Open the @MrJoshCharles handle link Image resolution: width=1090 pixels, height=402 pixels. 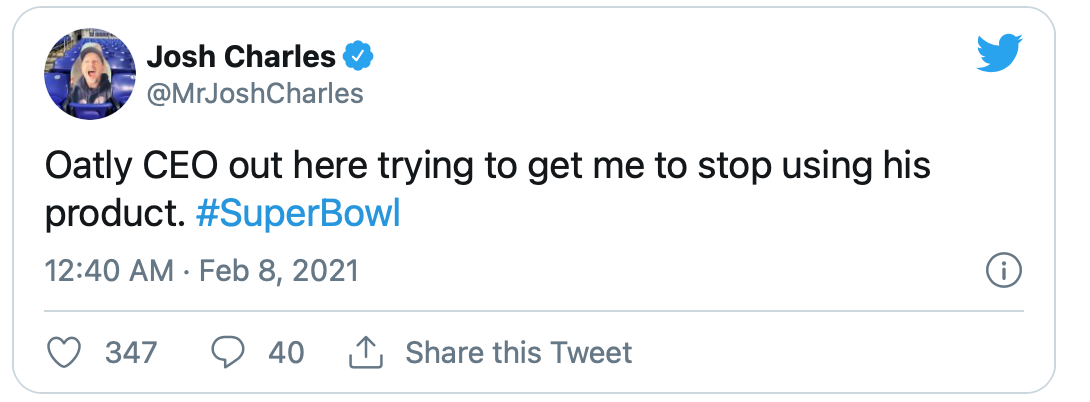254,95
